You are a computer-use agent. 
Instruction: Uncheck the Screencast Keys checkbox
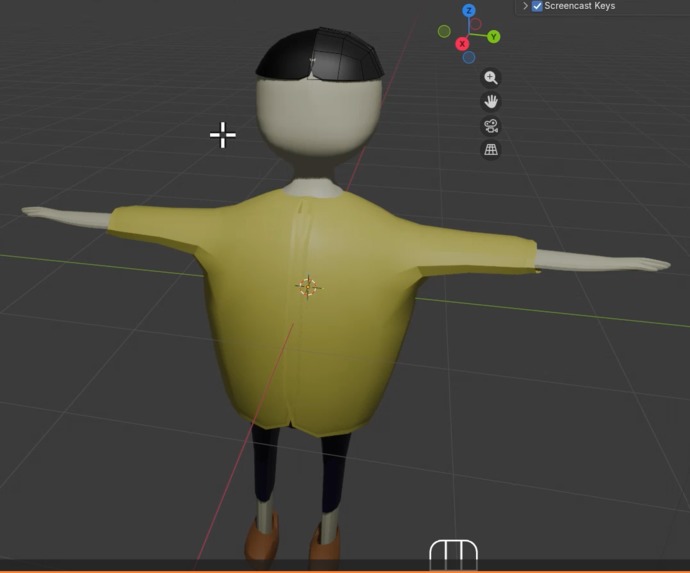(537, 6)
